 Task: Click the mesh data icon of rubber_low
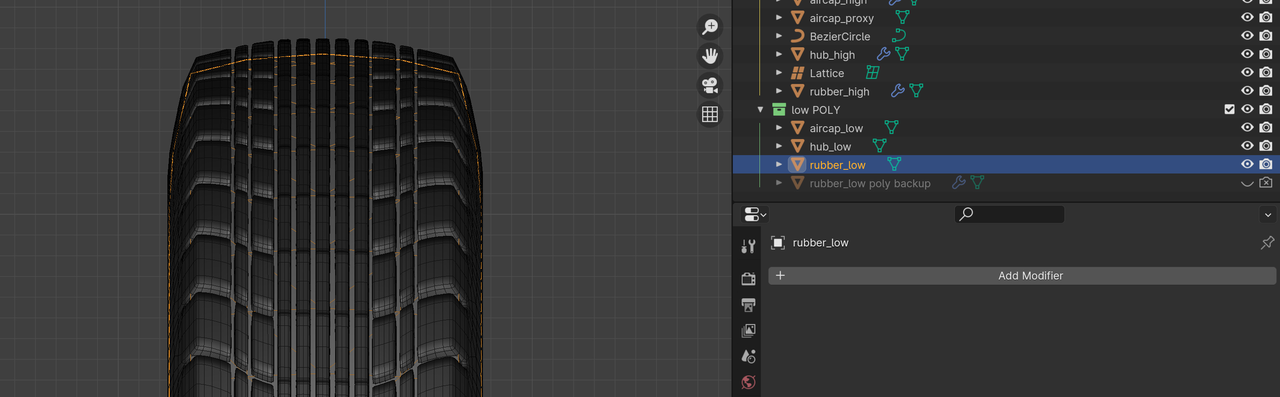[x=894, y=164]
